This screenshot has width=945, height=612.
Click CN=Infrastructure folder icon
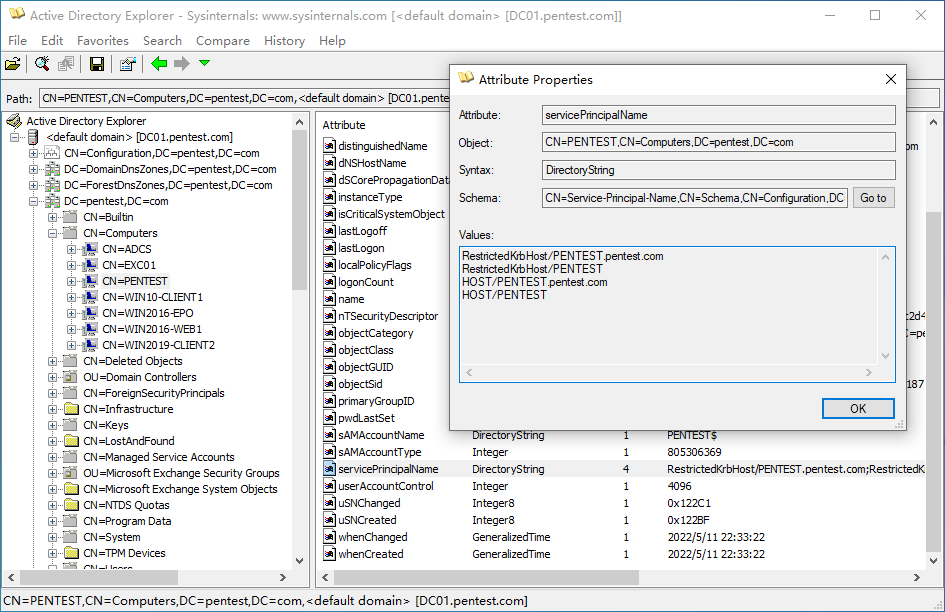71,409
